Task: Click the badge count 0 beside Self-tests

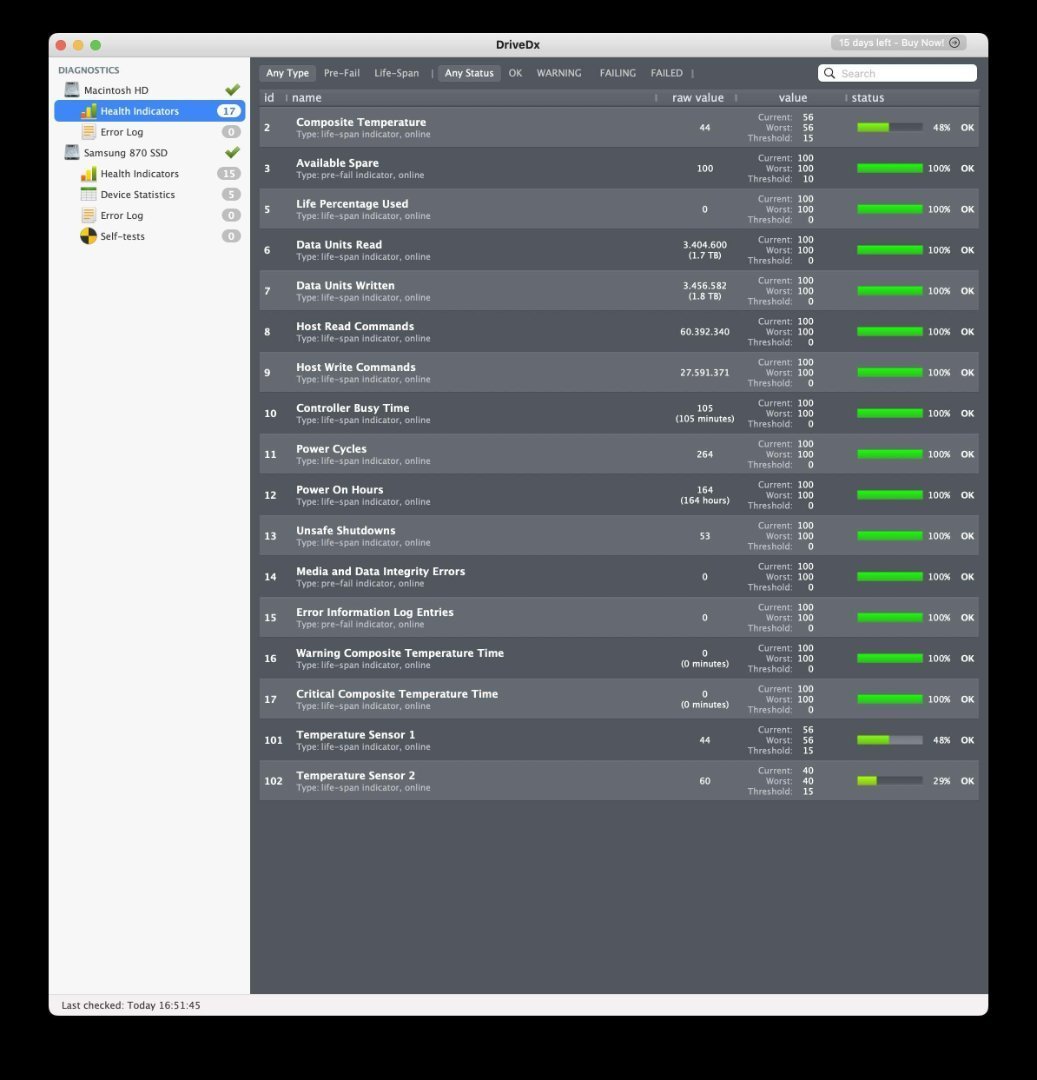Action: (x=231, y=236)
